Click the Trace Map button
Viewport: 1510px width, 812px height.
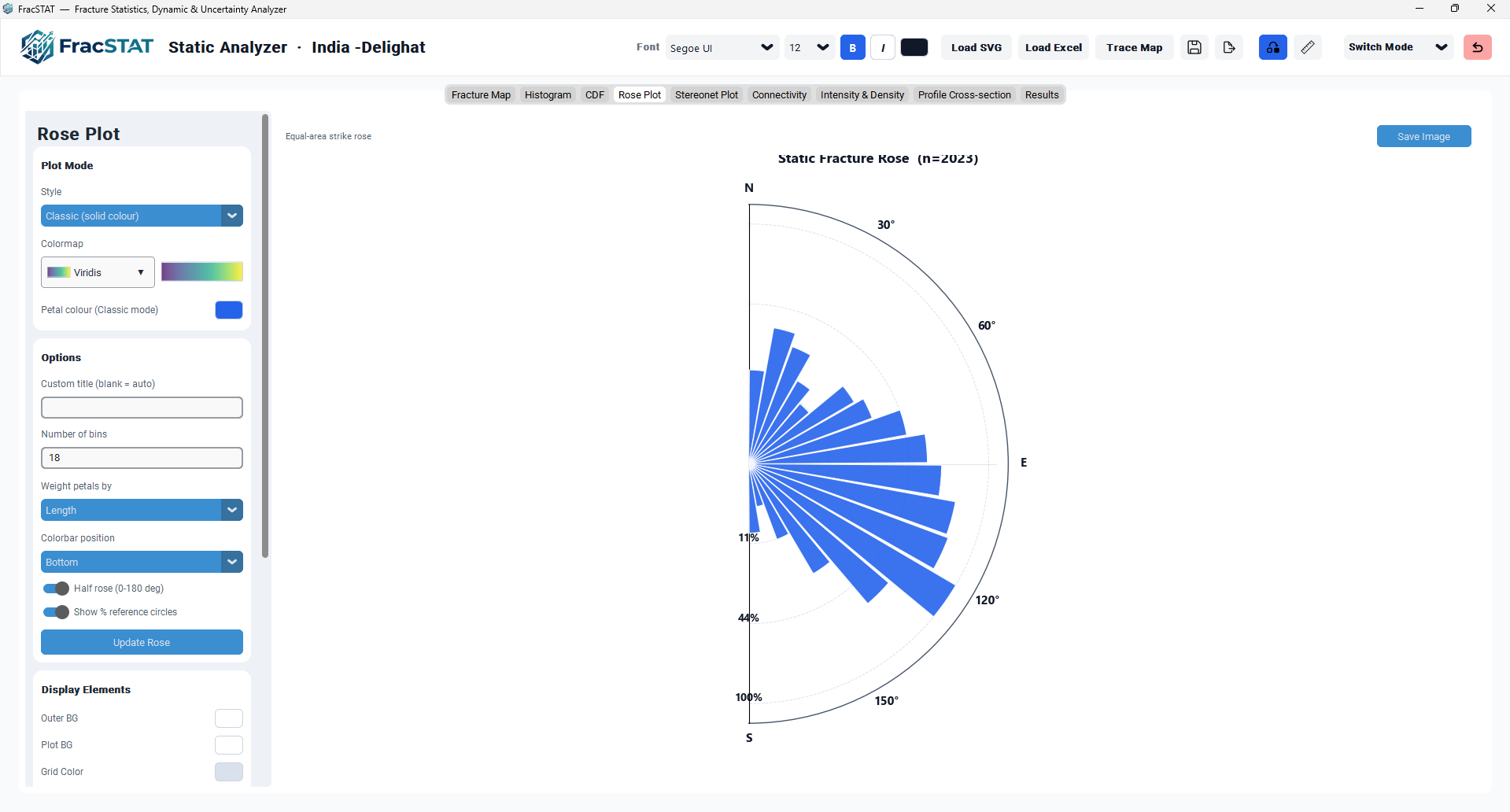[x=1134, y=47]
